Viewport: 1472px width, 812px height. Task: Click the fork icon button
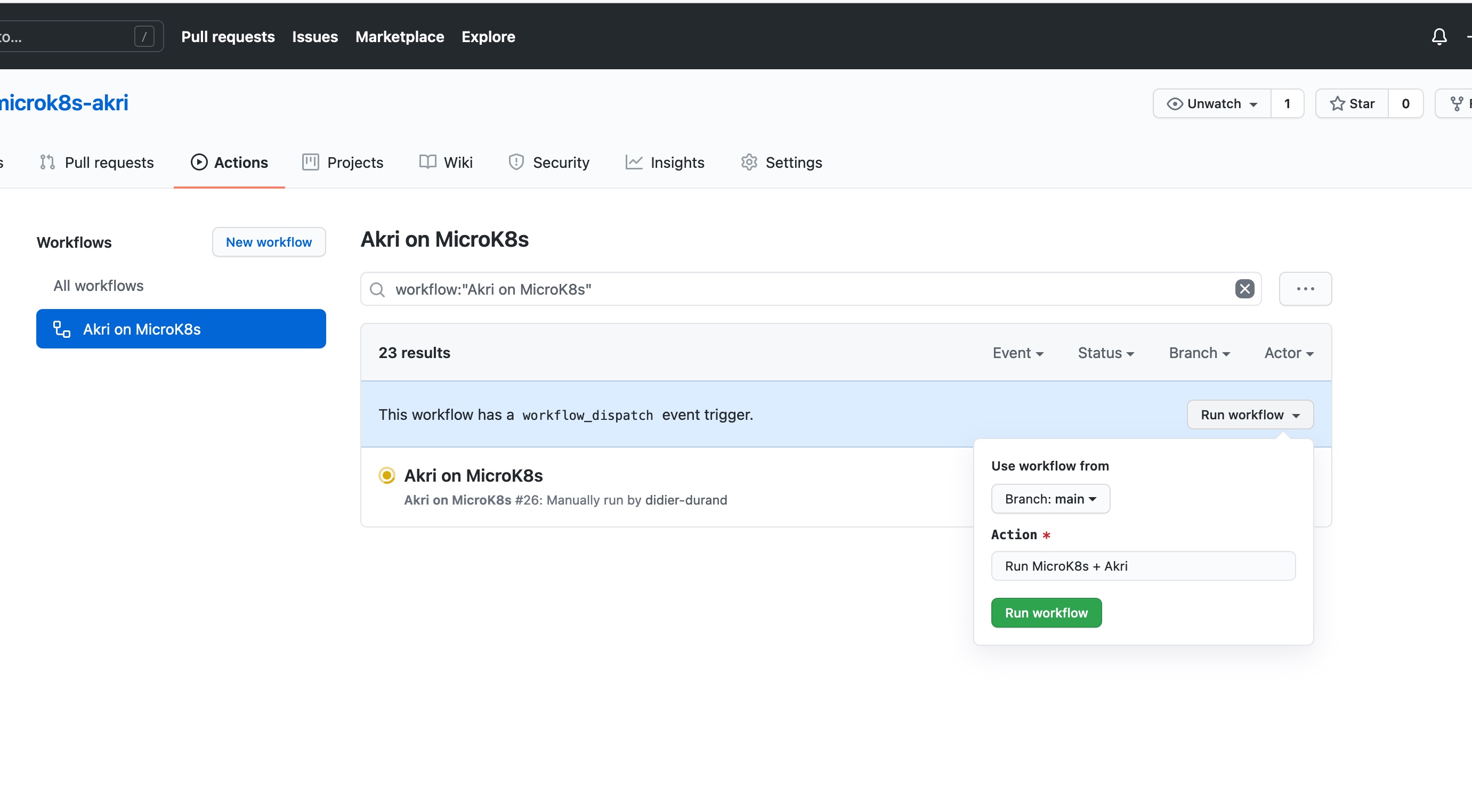tap(1457, 103)
